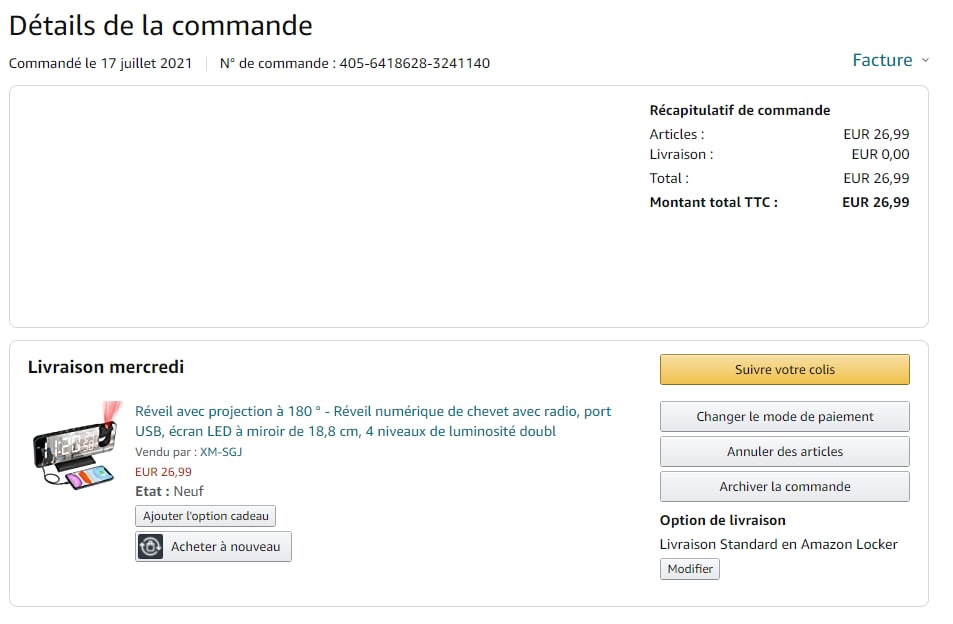Click Livraison Standard en Amazon Locker text
This screenshot has width=953, height=624.
778,544
